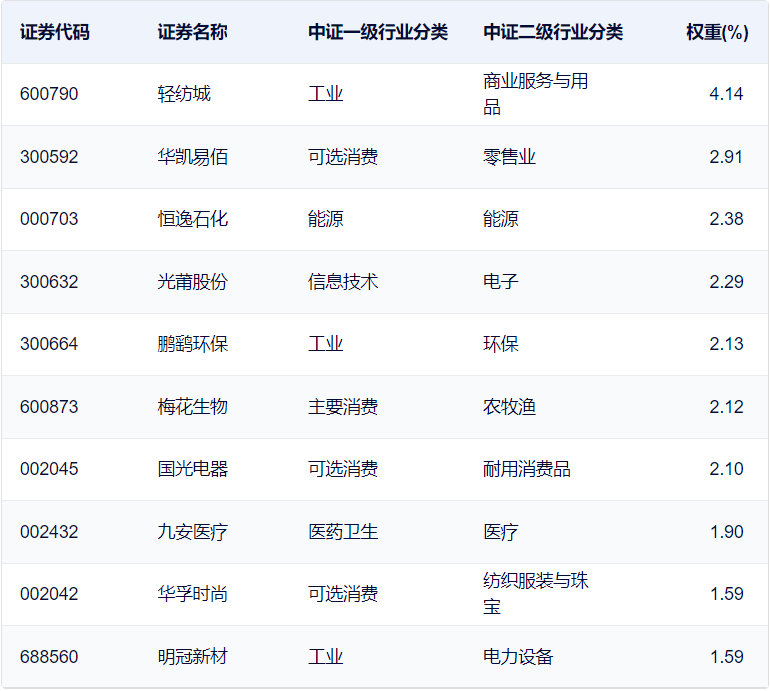770x691 pixels.
Task: Click stock code 000703
Action: pyautogui.click(x=49, y=219)
